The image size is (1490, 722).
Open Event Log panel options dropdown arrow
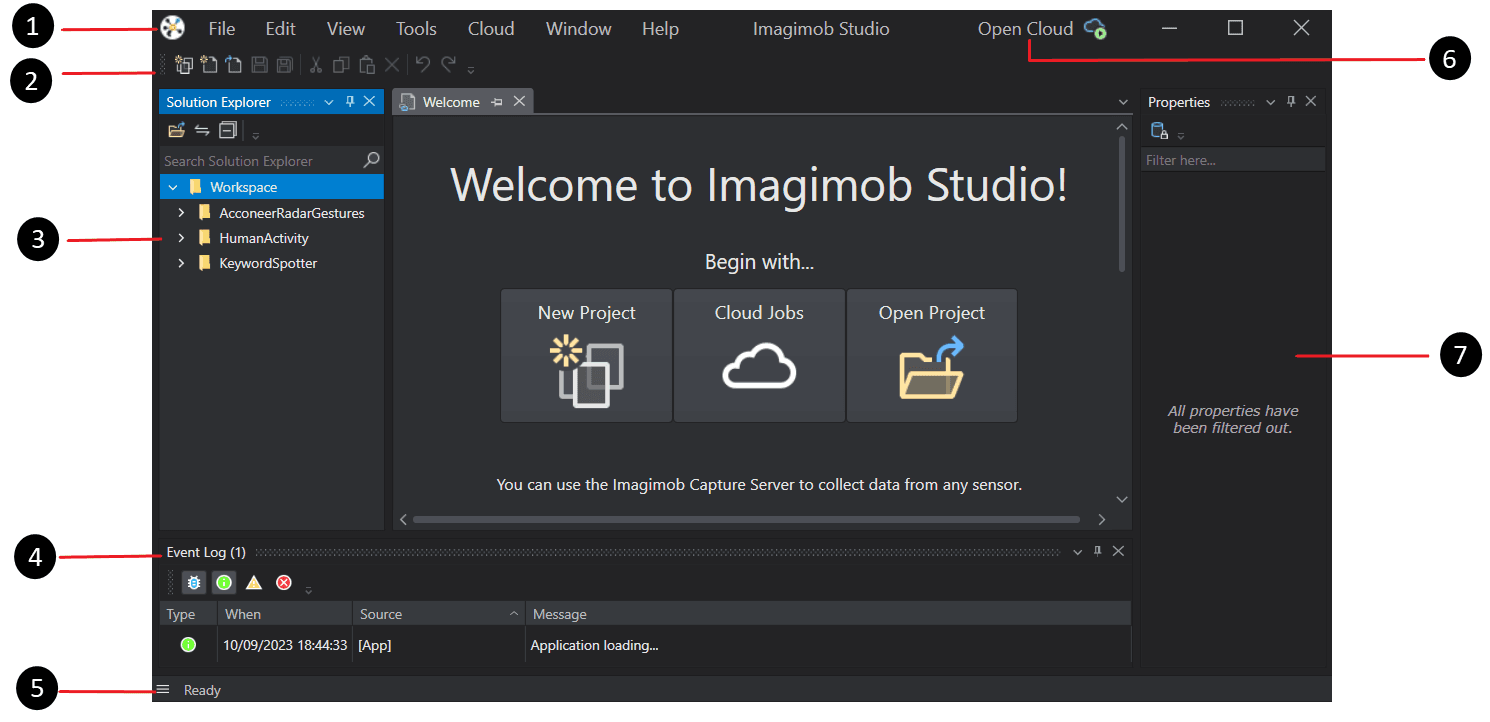(x=1077, y=552)
